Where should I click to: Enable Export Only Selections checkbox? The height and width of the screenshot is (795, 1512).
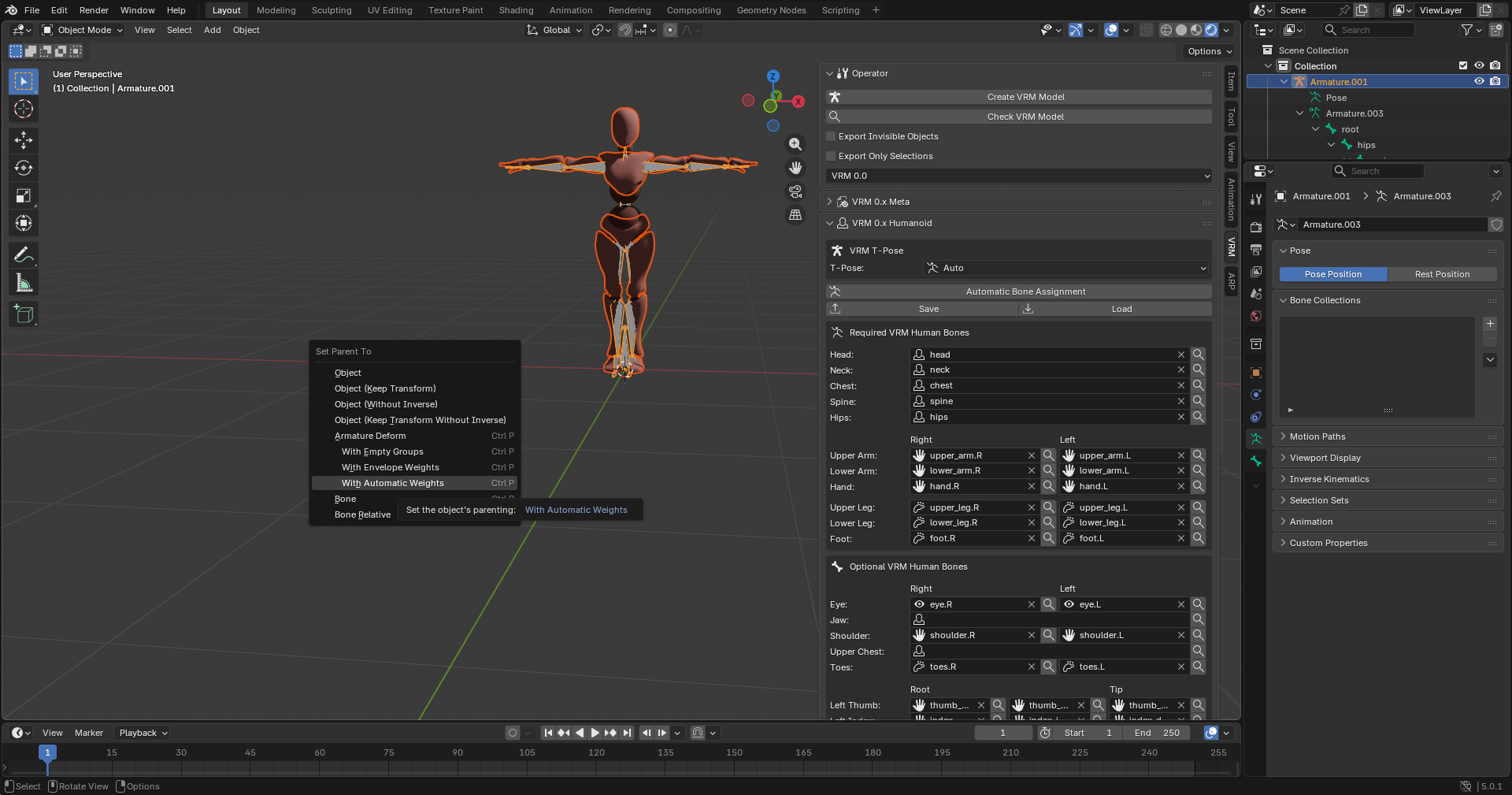click(x=831, y=156)
